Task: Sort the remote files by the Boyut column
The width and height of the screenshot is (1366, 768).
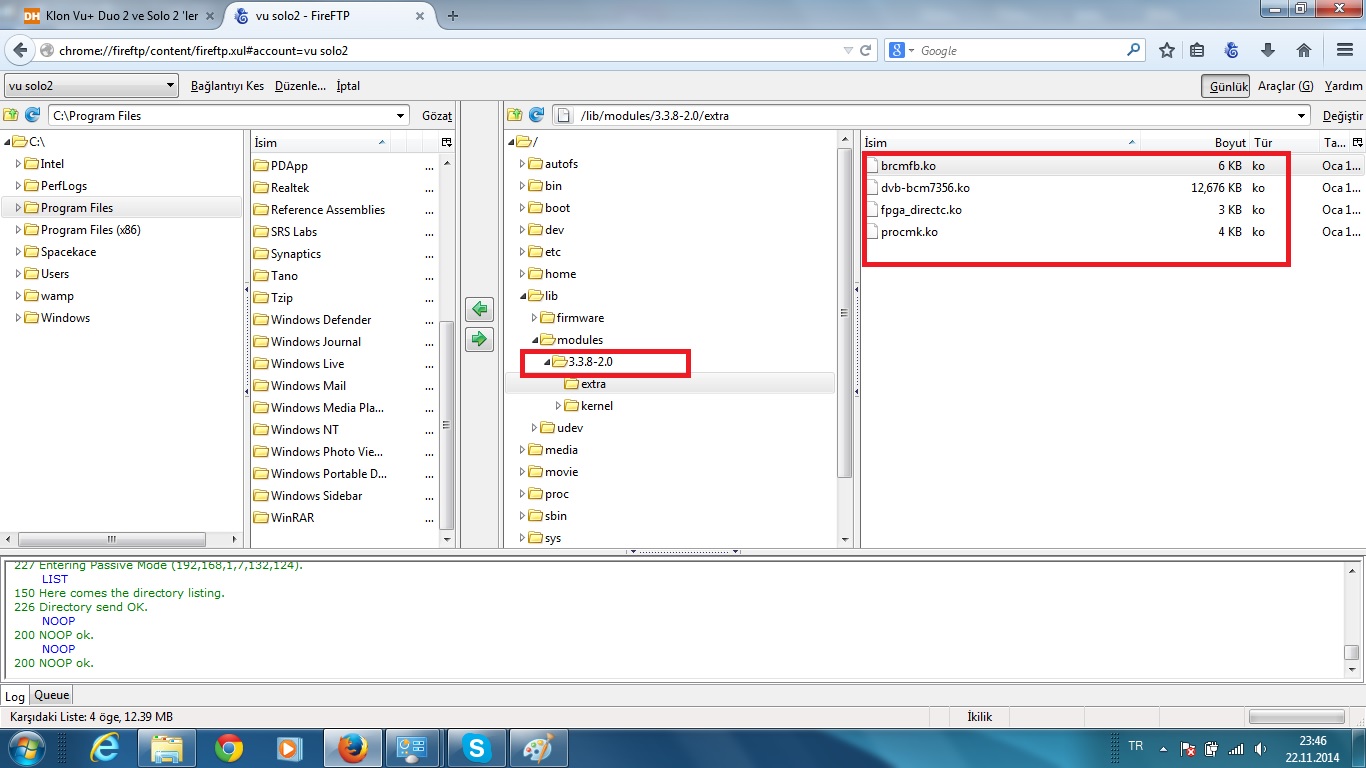Action: [x=1194, y=143]
